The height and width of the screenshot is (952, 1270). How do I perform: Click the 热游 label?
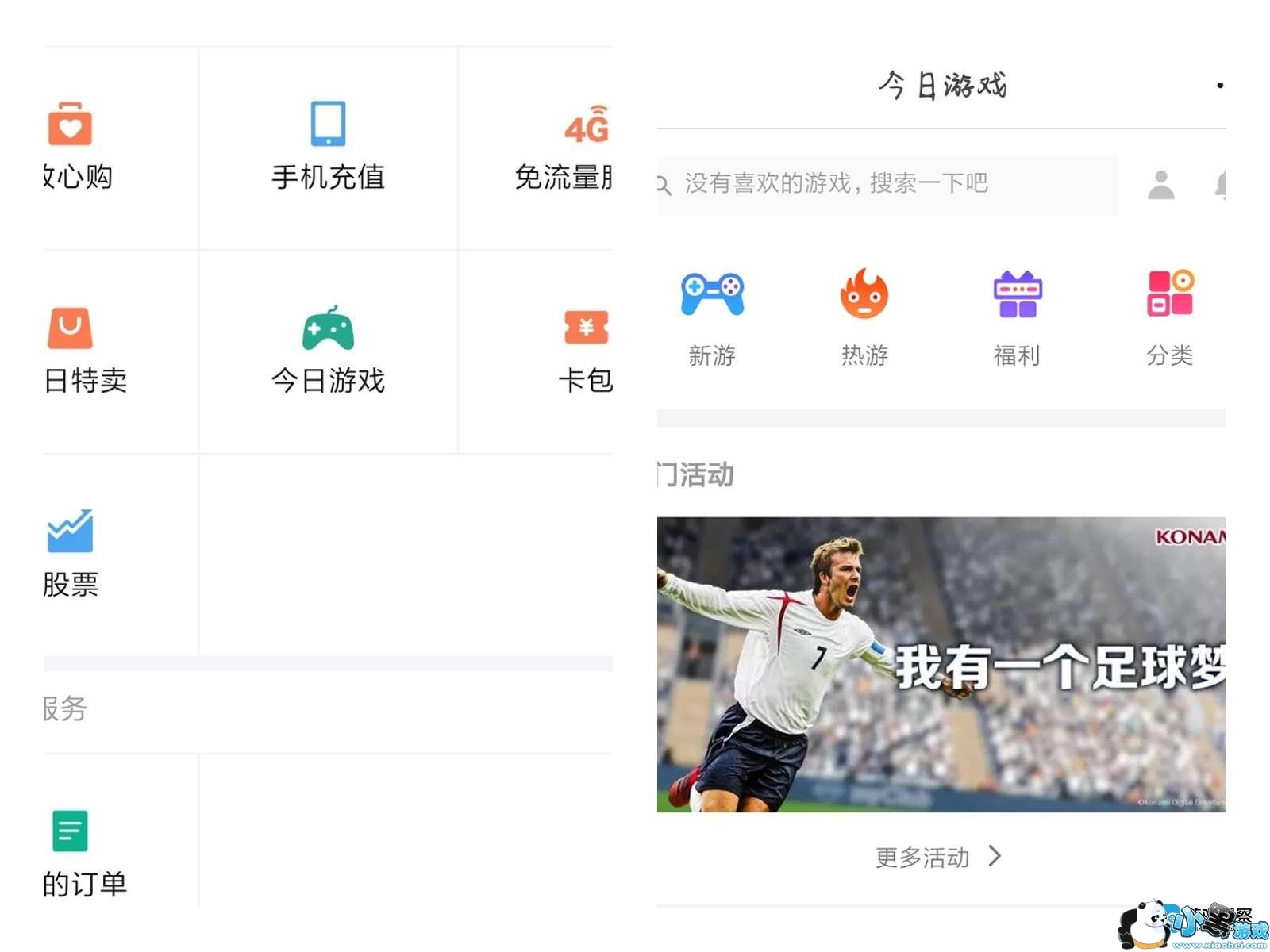tap(864, 355)
